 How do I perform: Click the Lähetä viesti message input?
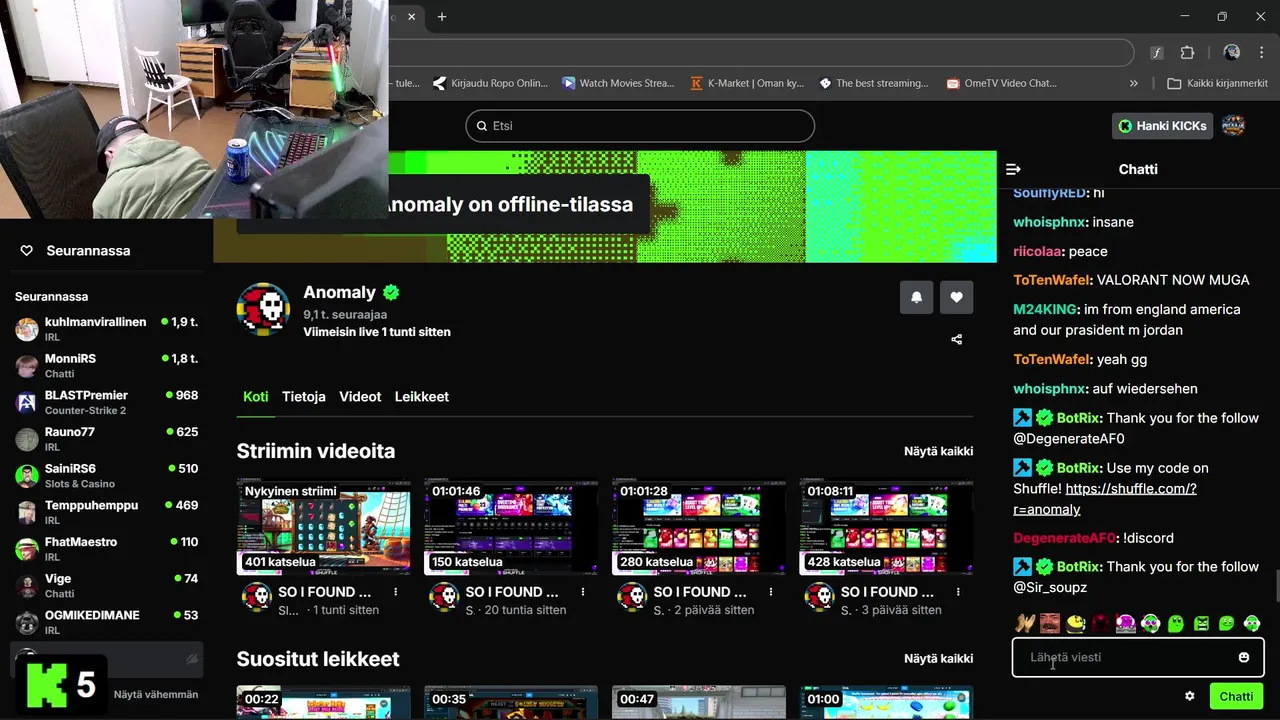click(x=1138, y=657)
